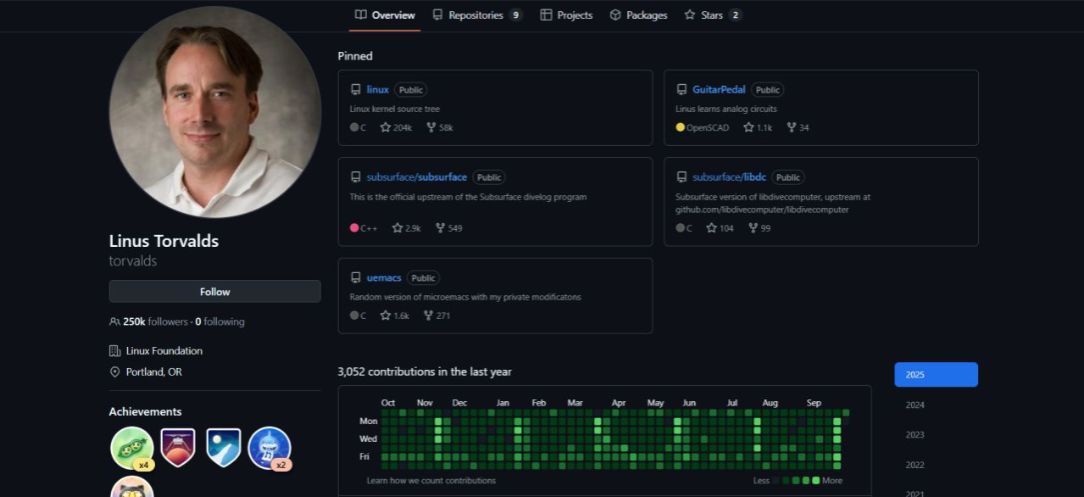Open the Stars tab
This screenshot has height=497, width=1084.
point(713,15)
